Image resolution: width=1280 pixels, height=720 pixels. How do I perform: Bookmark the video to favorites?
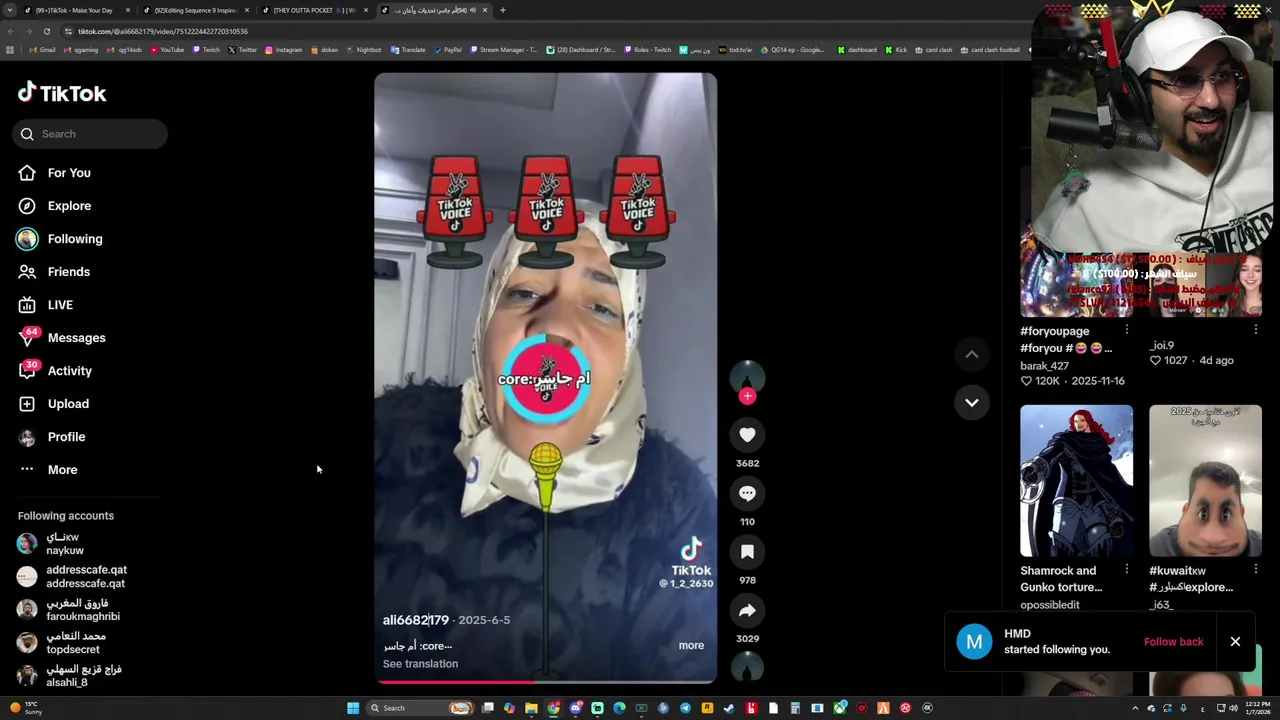coord(747,552)
